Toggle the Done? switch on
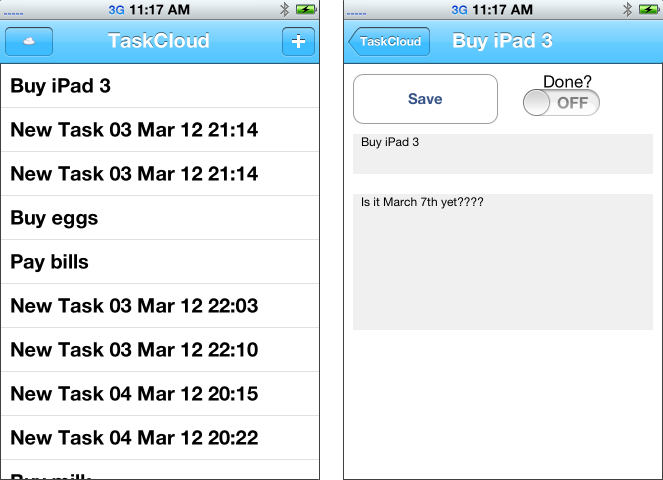Image resolution: width=663 pixels, height=480 pixels. (561, 102)
